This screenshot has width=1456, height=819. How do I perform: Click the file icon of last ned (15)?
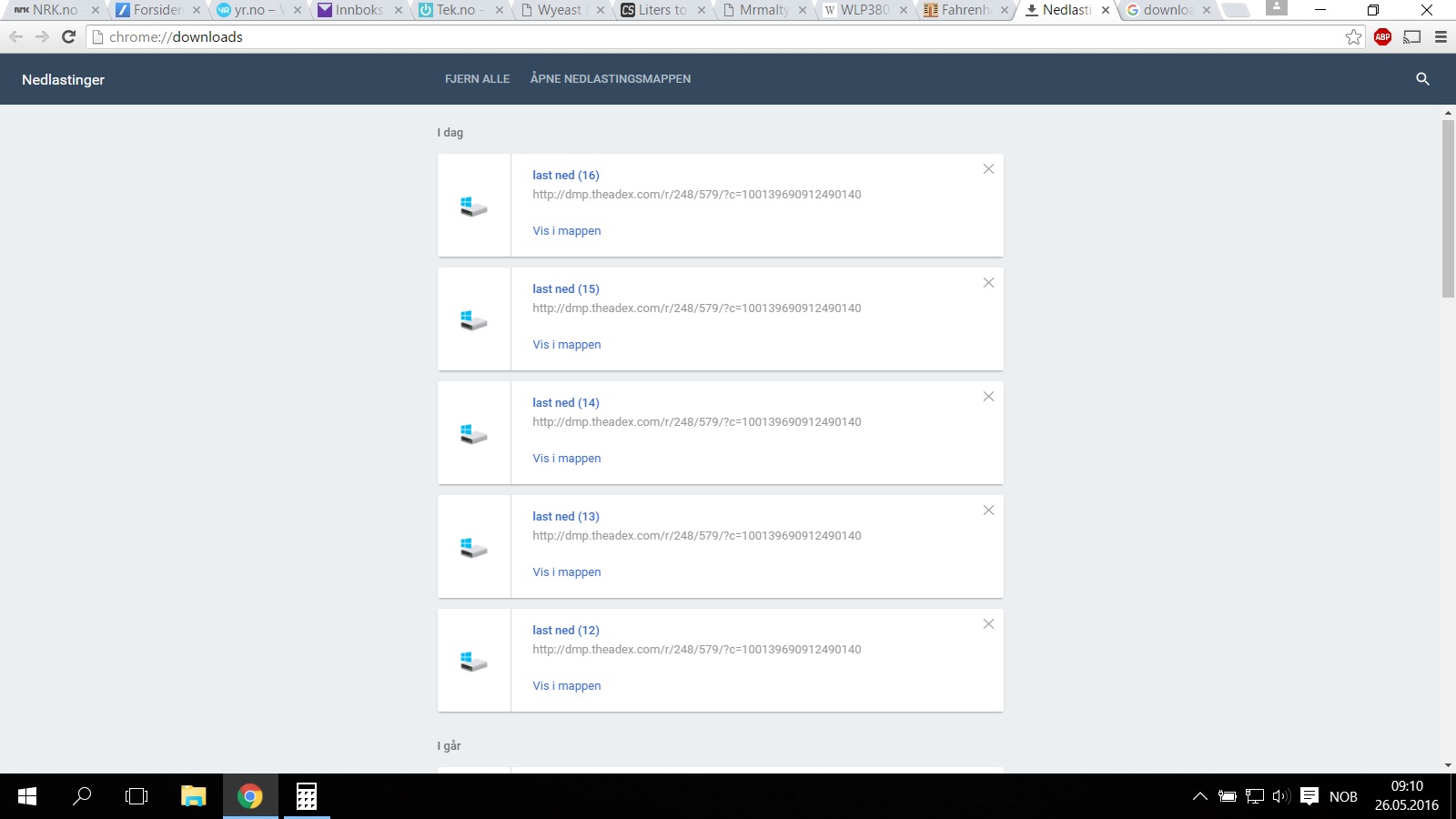pos(473,320)
